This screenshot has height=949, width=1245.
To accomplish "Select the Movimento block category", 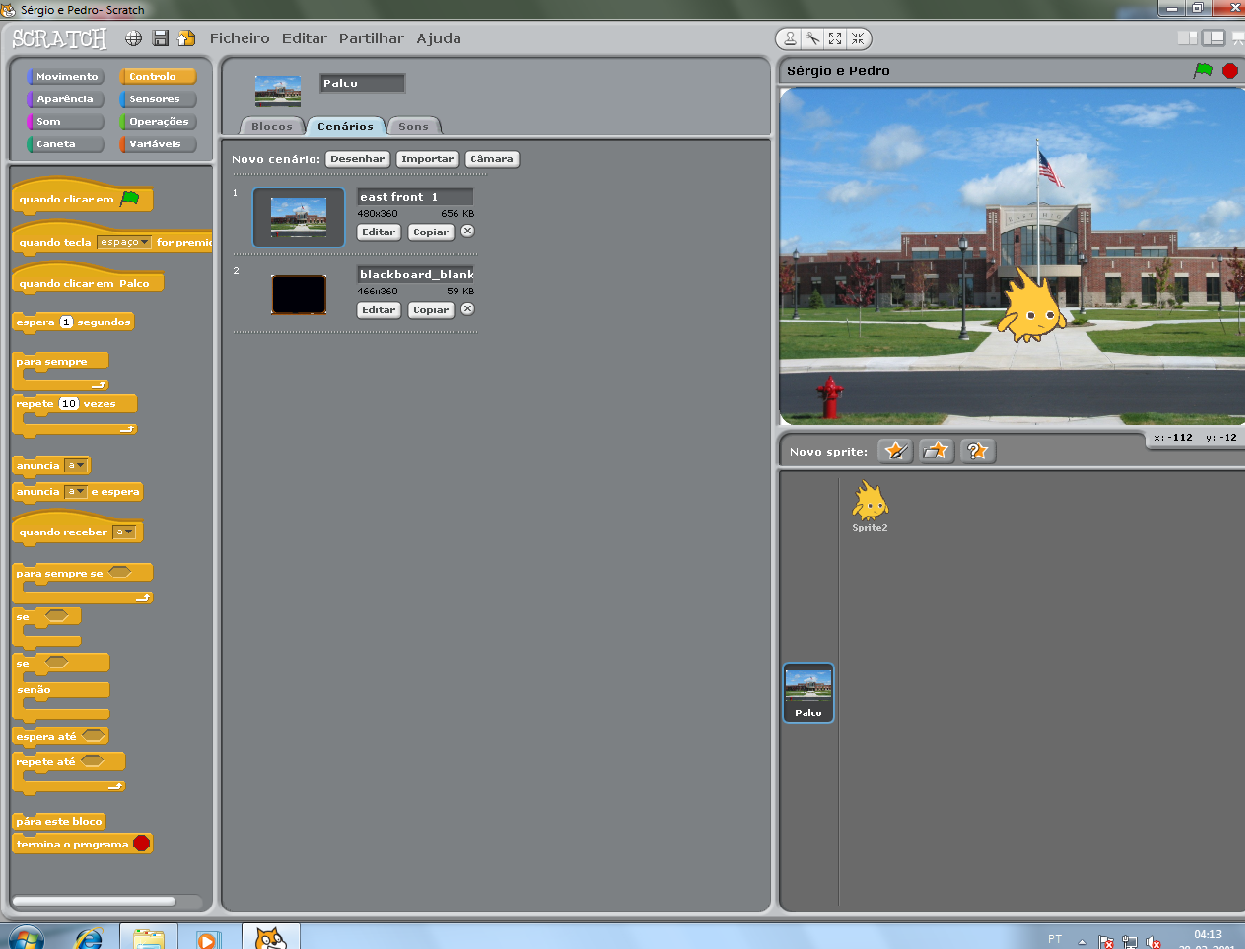I will coord(66,77).
